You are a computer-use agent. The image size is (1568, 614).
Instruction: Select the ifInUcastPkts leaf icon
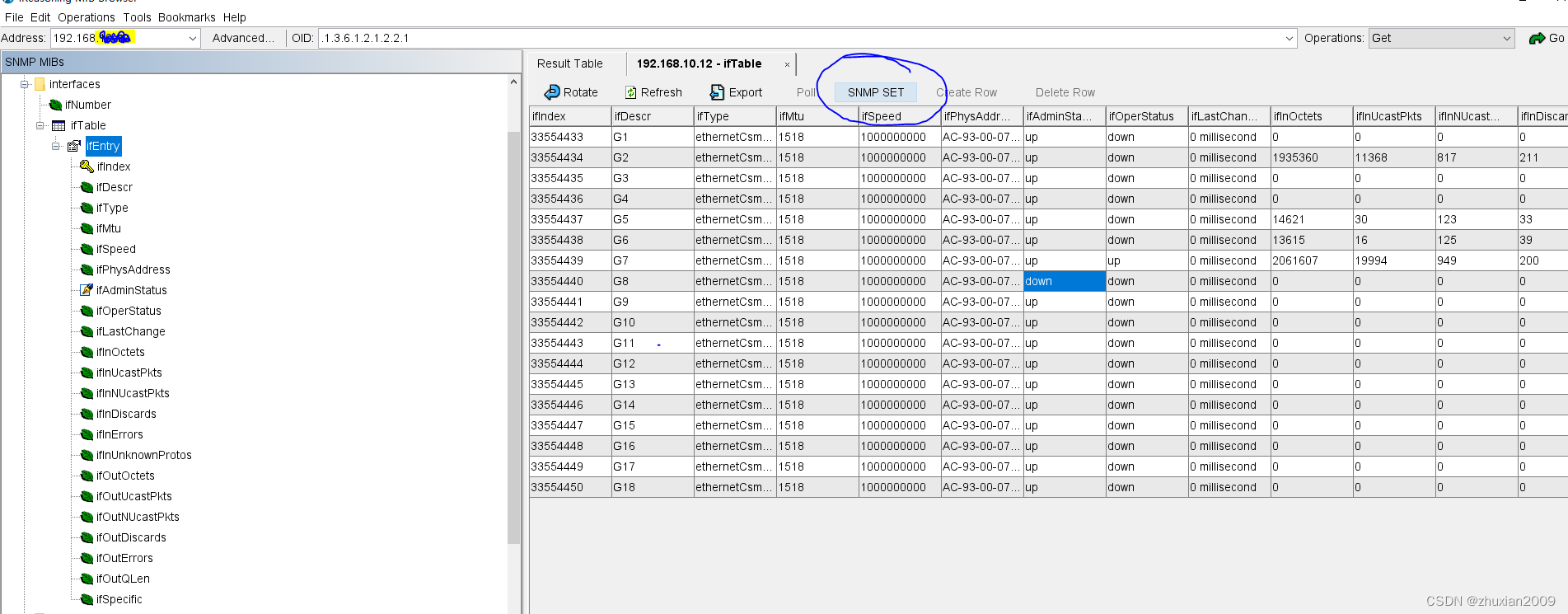[87, 373]
